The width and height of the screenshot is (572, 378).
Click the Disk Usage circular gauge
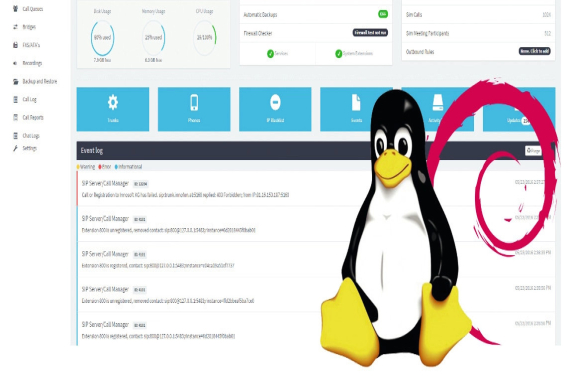point(103,38)
